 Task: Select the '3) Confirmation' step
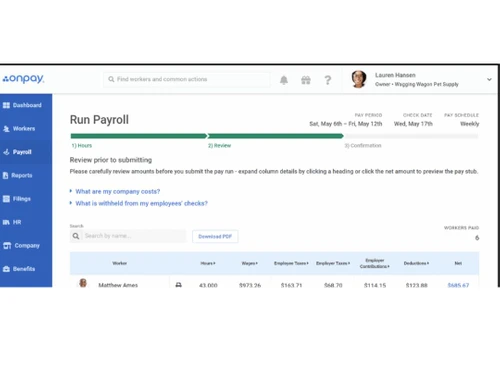tap(363, 146)
